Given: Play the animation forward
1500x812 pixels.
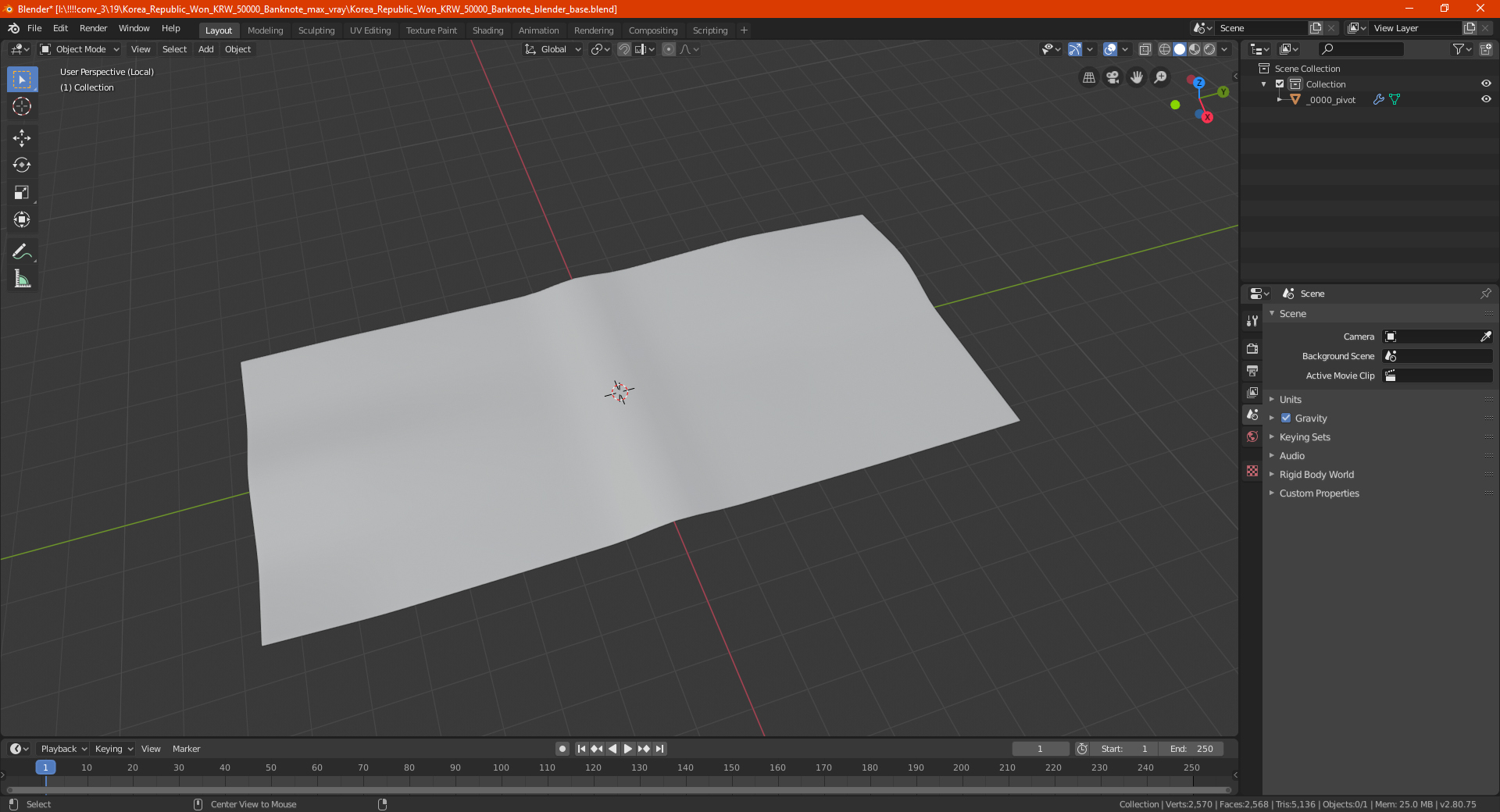Looking at the screenshot, I should 628,749.
